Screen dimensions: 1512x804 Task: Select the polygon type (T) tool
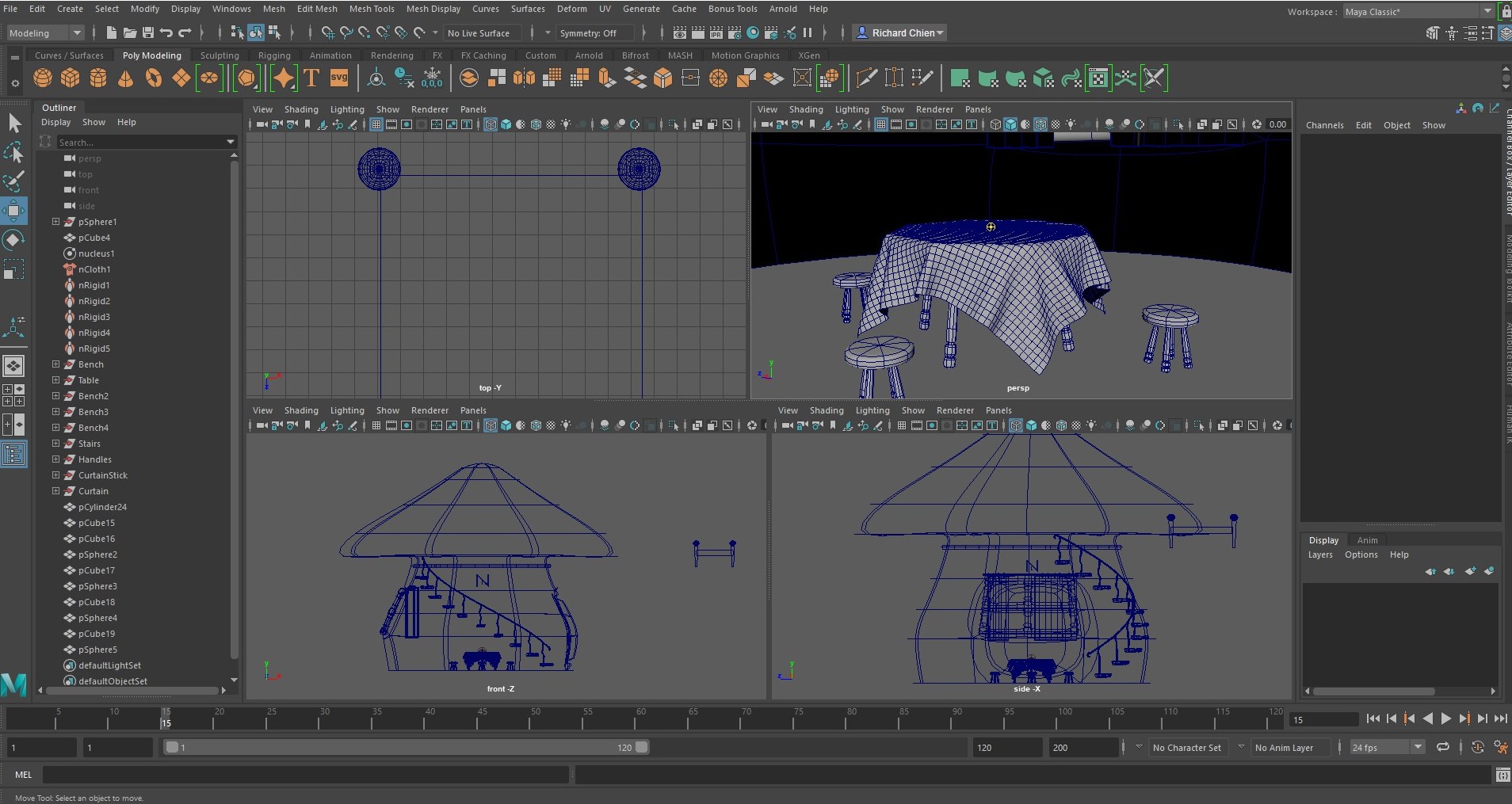tap(311, 78)
